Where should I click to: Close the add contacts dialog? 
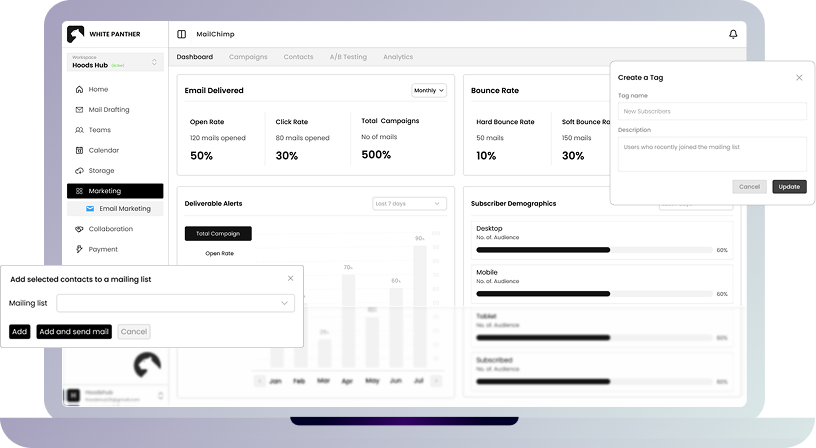click(x=291, y=278)
